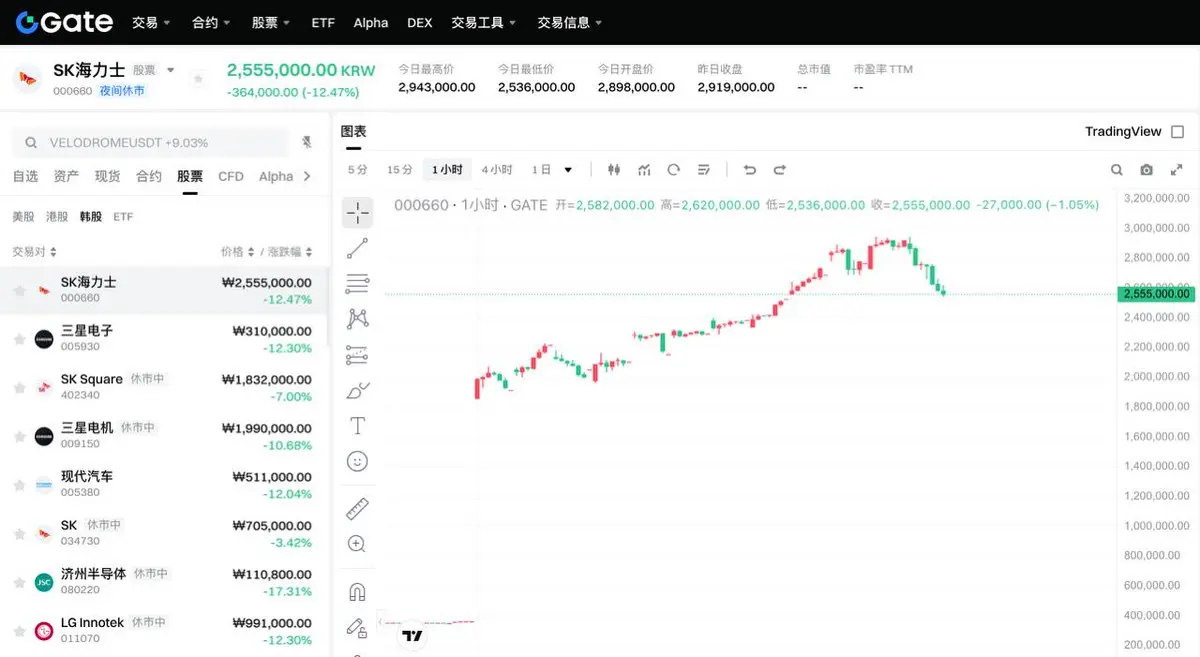Sort list by 交易对 column
1200x657 pixels.
pos(35,252)
